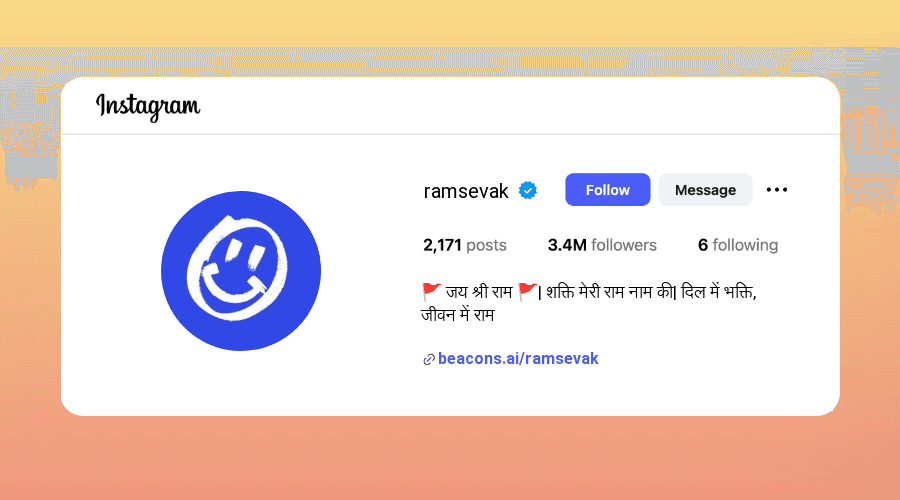
Task: Click the blue verified badge
Action: [528, 190]
